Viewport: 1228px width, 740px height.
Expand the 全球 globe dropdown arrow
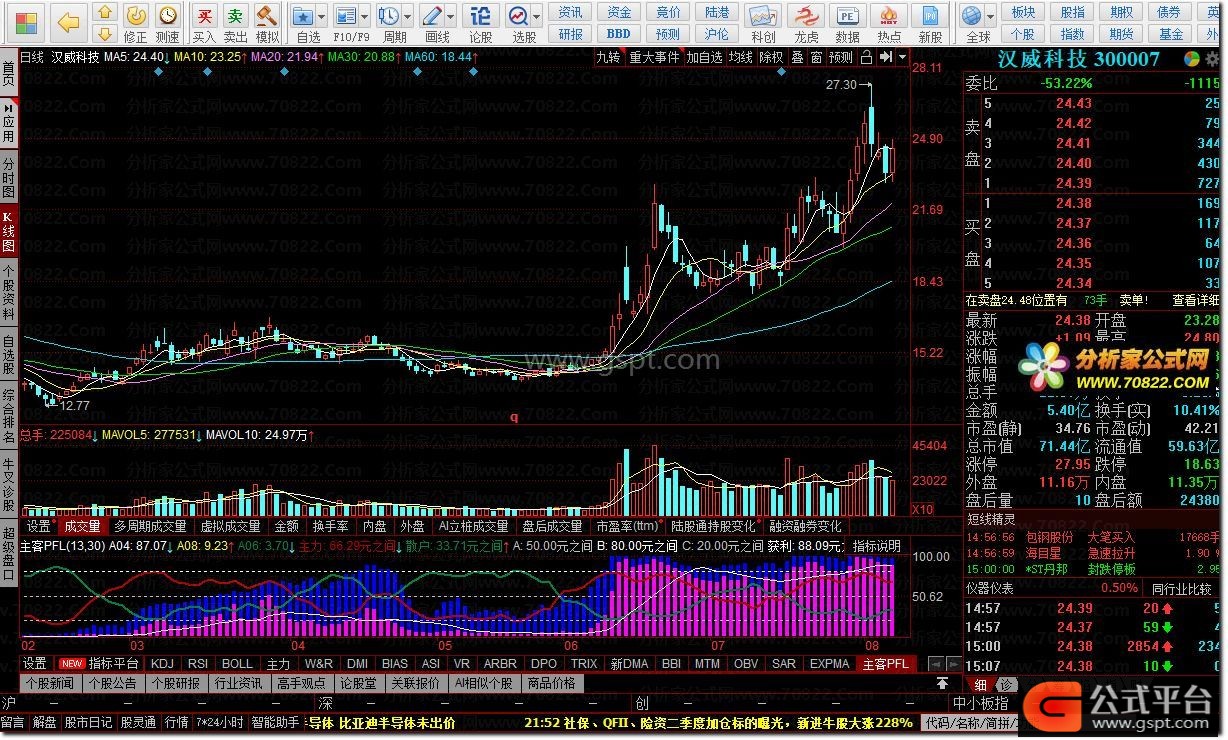click(x=990, y=17)
